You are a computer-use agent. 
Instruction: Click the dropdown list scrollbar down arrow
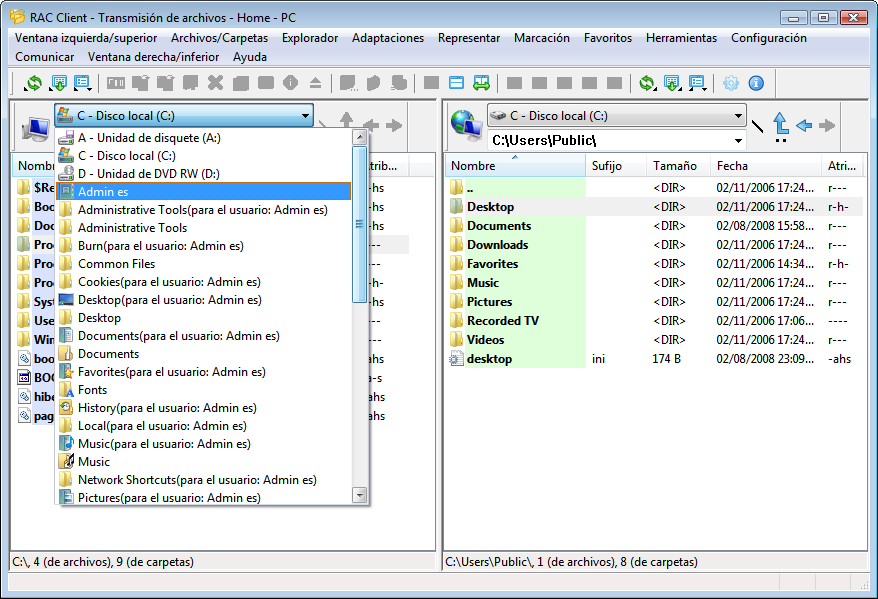(x=360, y=495)
